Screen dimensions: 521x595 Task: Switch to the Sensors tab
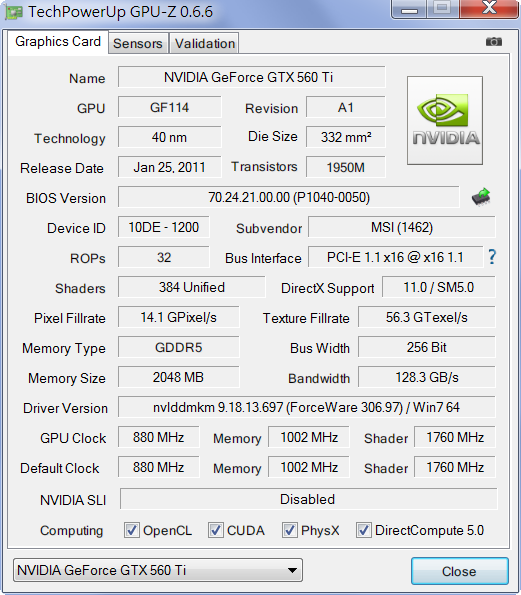point(138,43)
